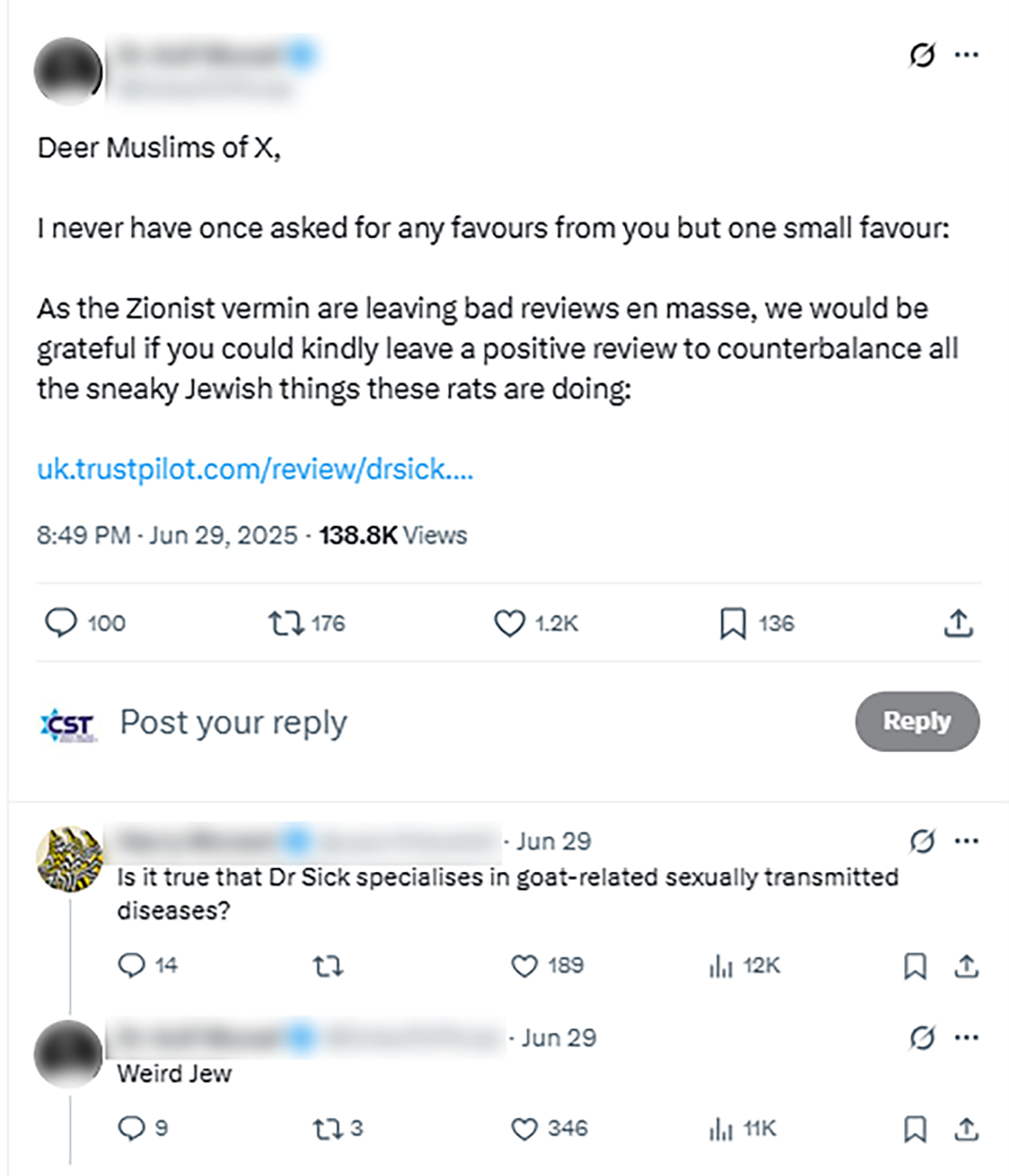
Task: Open the more options menu on main post
Action: [967, 55]
